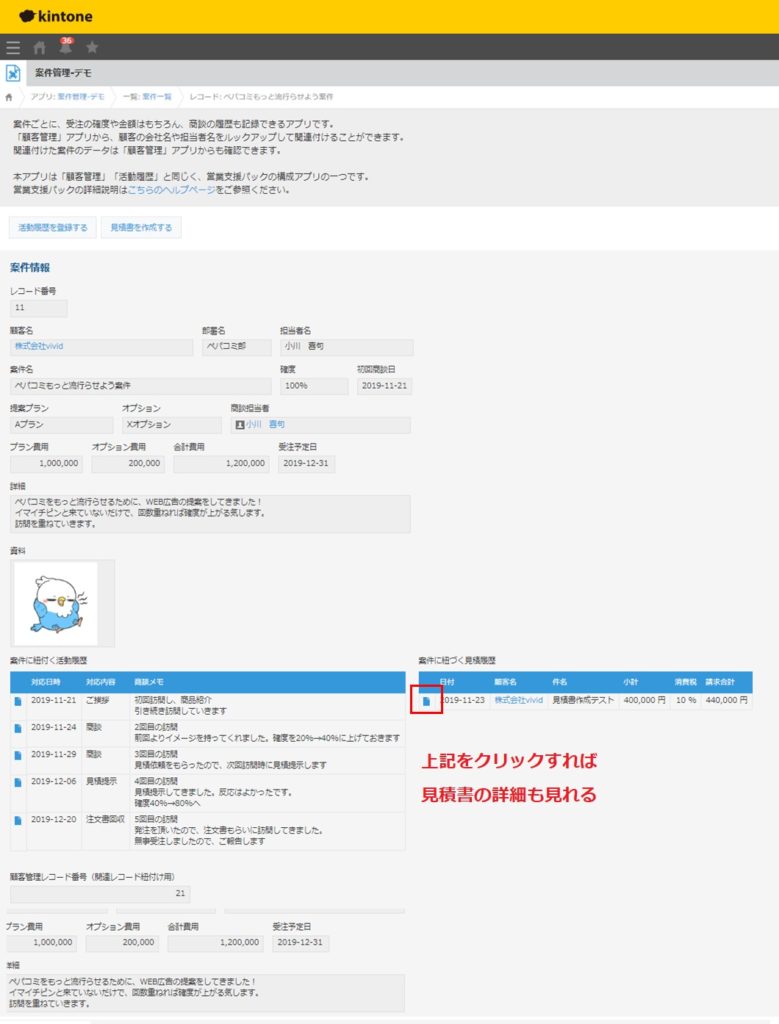779x1024 pixels.
Task: Click upper プラン費用 value 1,000,000
Action: tap(46, 463)
